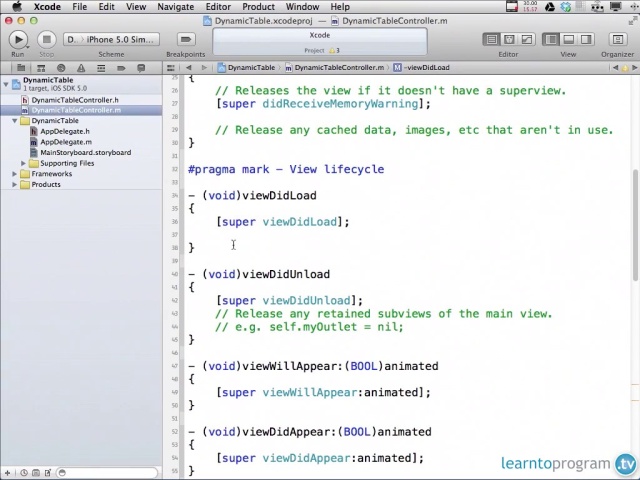Enter full screen with the window corner arrows
The image size is (640, 480).
[633, 21]
